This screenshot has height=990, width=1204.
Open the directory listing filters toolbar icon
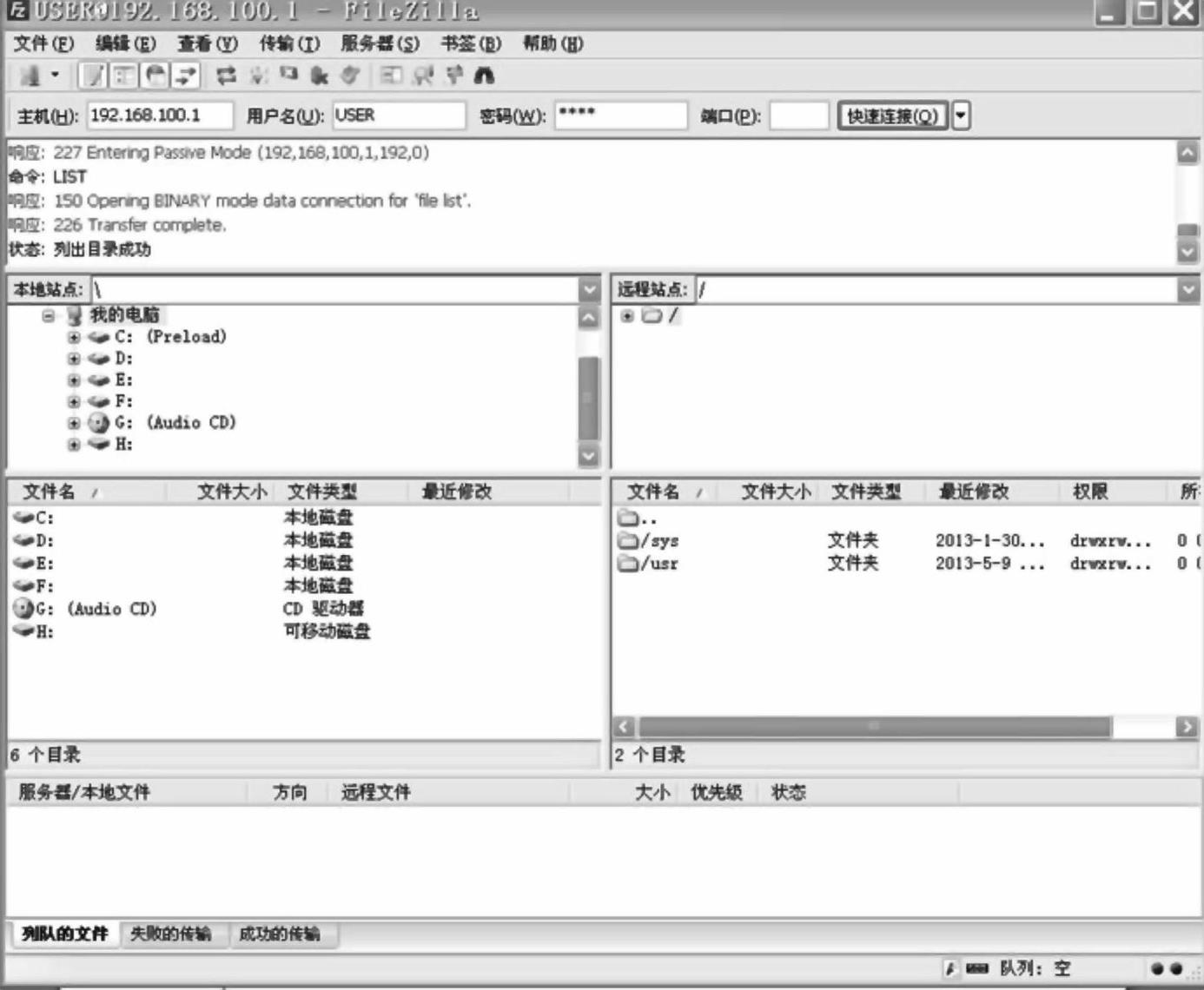point(391,76)
